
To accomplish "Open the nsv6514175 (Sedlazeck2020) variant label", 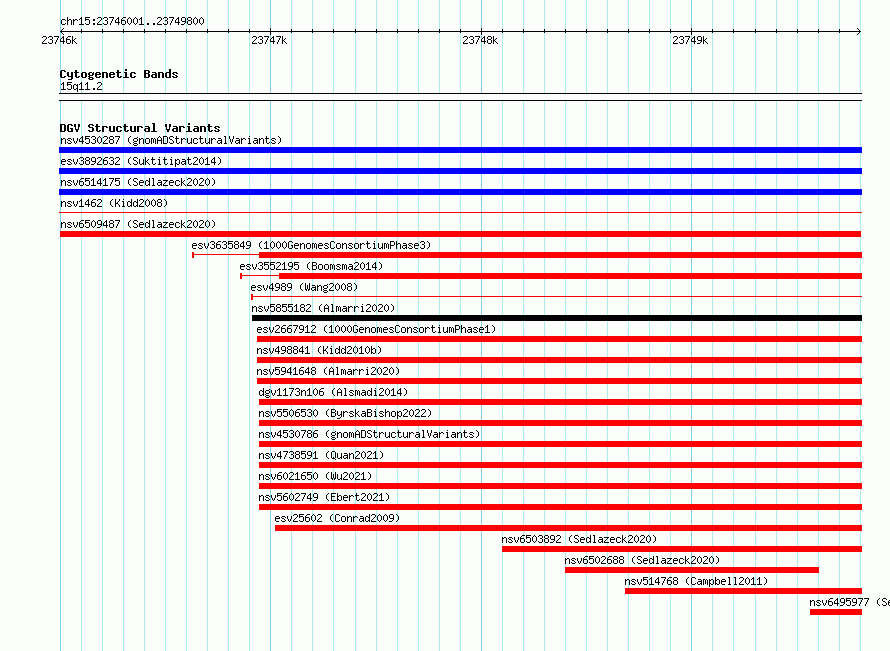I will 138,182.
